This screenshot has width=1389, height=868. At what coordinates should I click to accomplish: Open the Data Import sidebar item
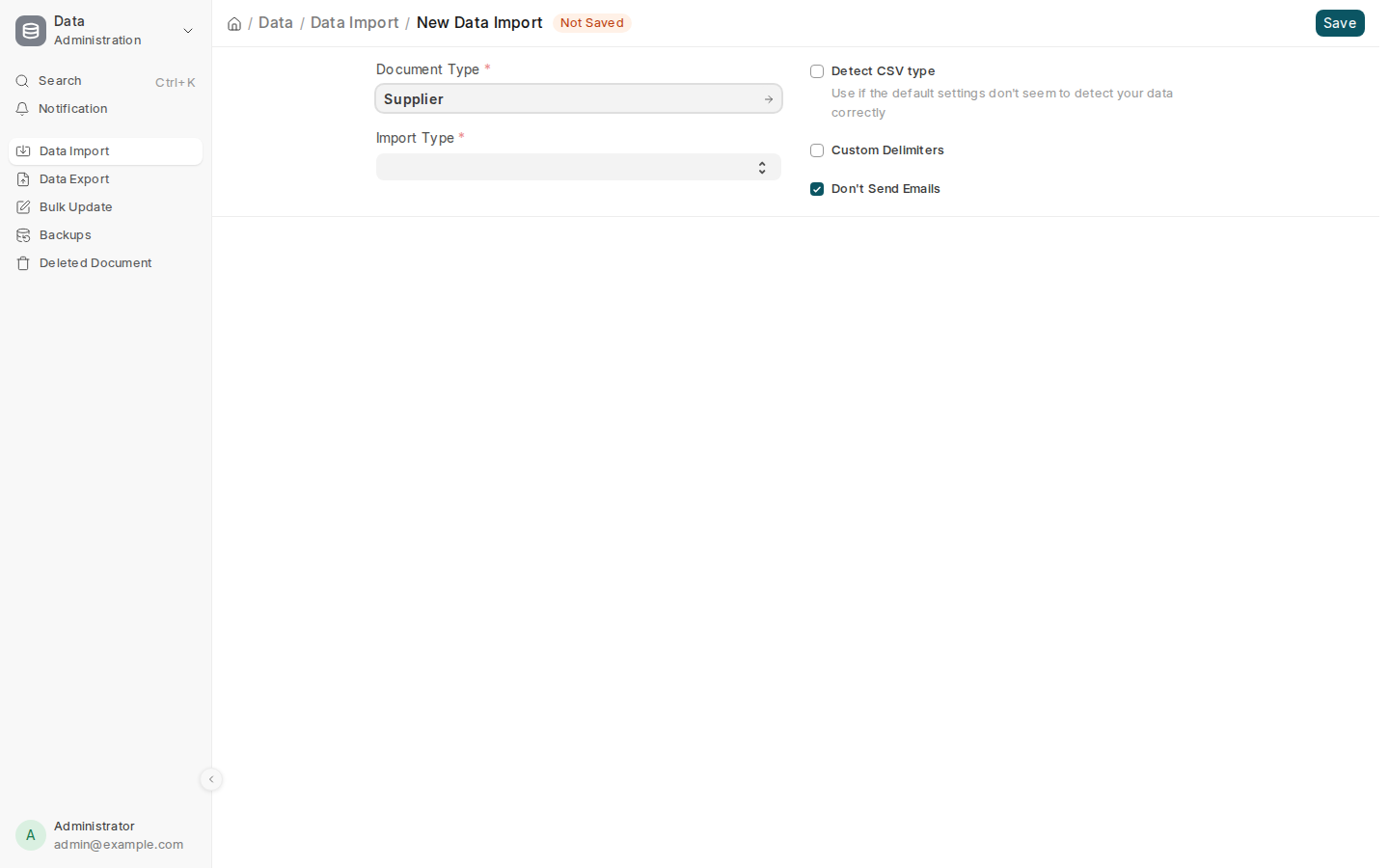(106, 151)
